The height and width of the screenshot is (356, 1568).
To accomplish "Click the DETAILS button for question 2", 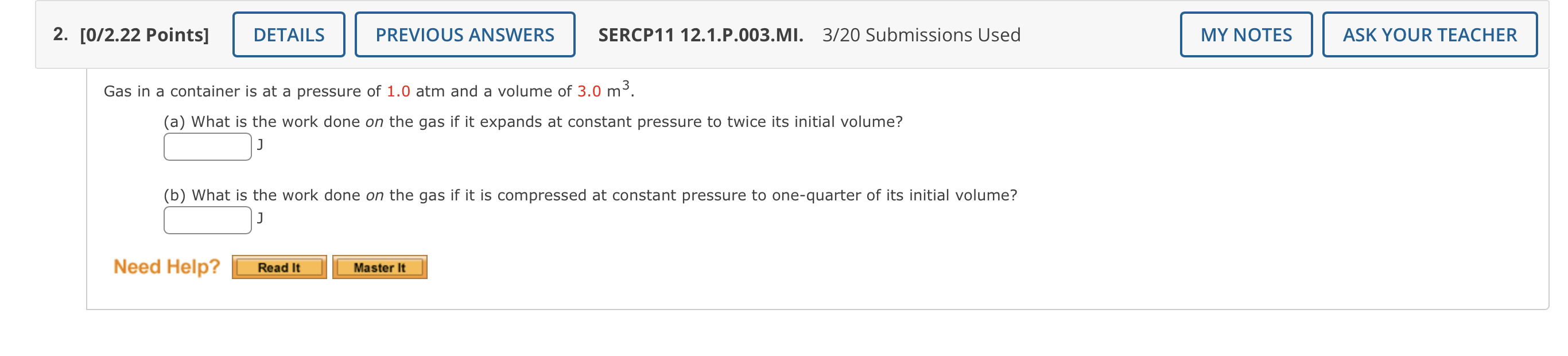I will point(288,34).
